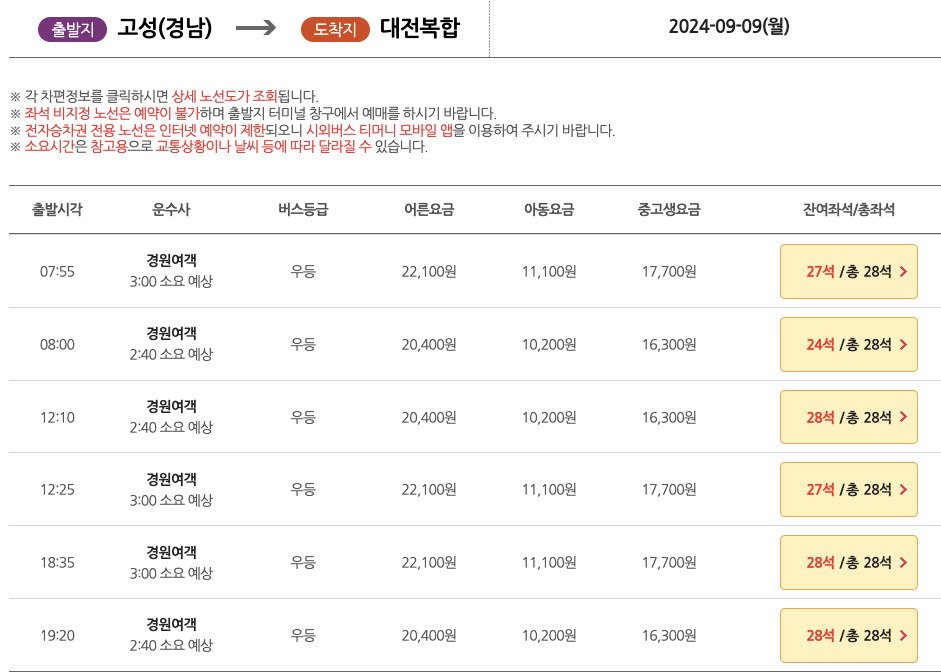Check remaining seats for the 18:35 departure
This screenshot has height=672, width=941.
[848, 562]
